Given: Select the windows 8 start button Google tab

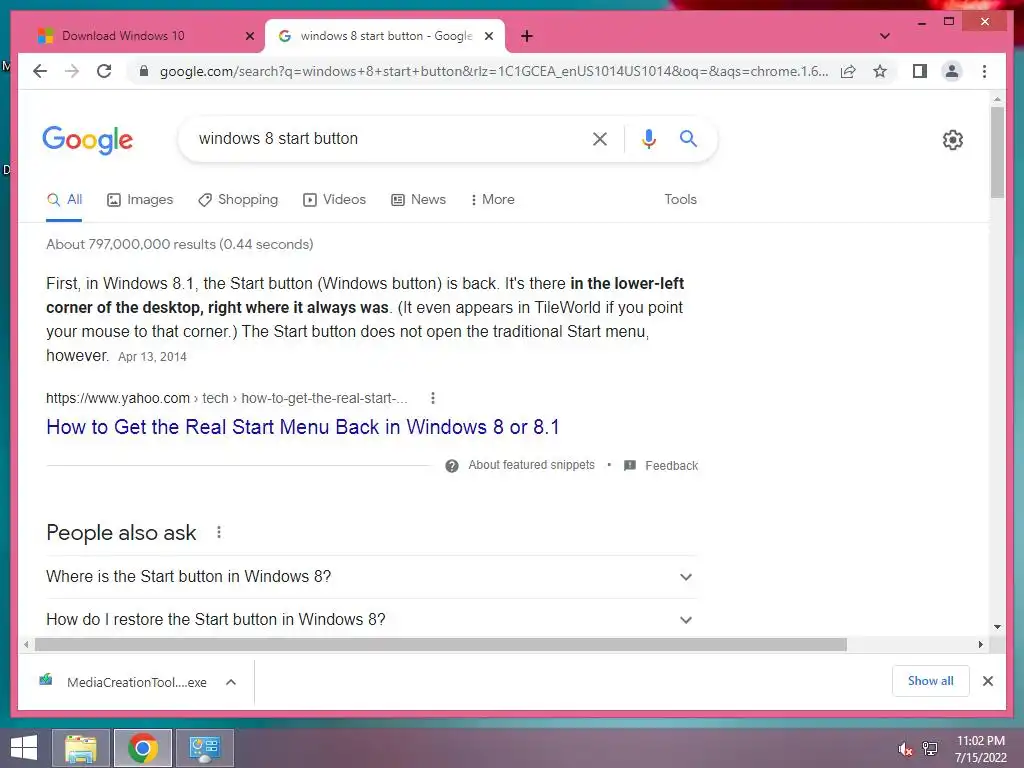Looking at the screenshot, I should (x=385, y=36).
